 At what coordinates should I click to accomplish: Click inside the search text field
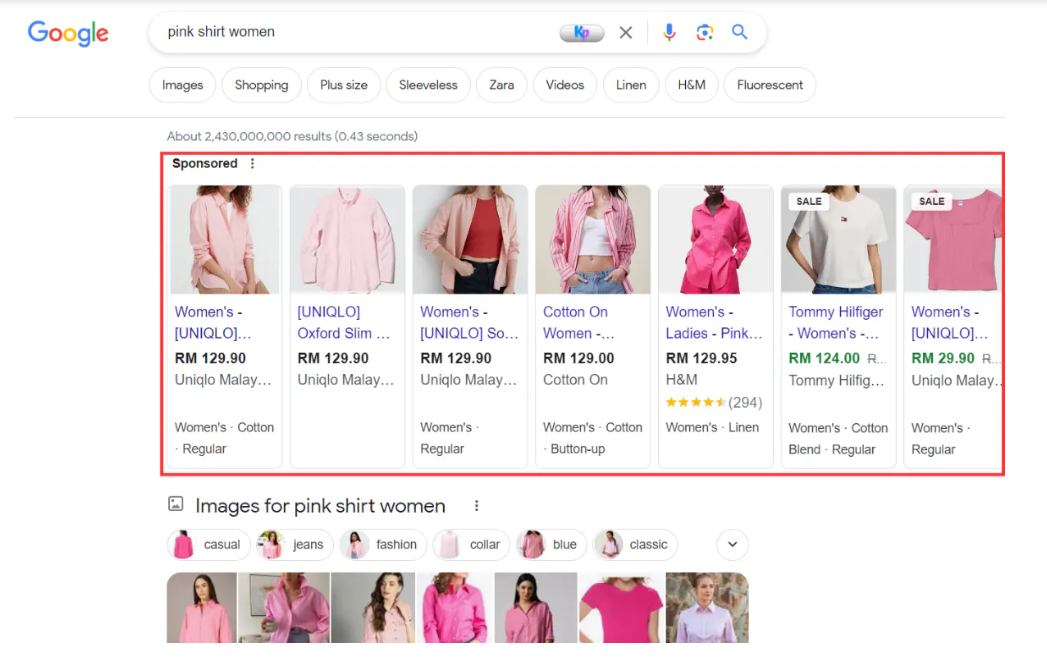coord(357,32)
